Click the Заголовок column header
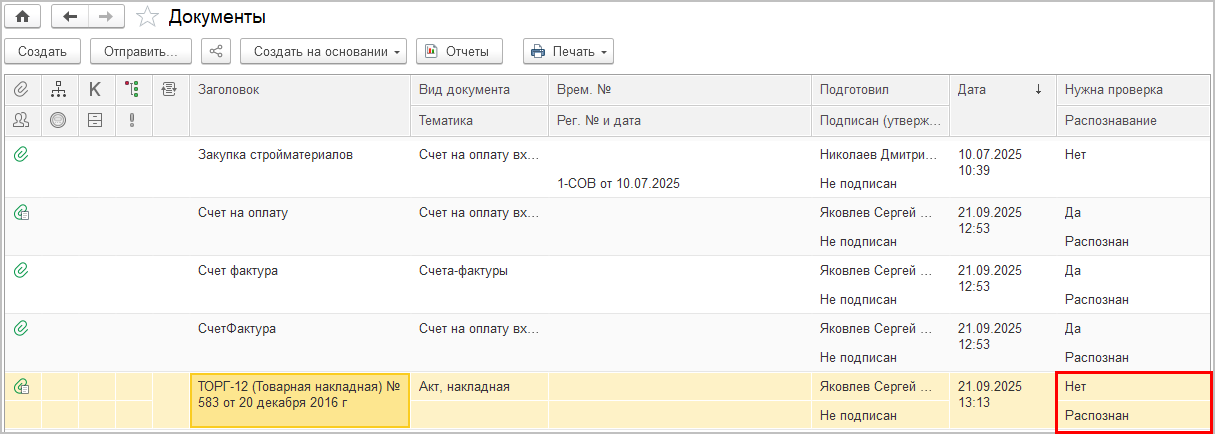The image size is (1215, 434). 299,90
